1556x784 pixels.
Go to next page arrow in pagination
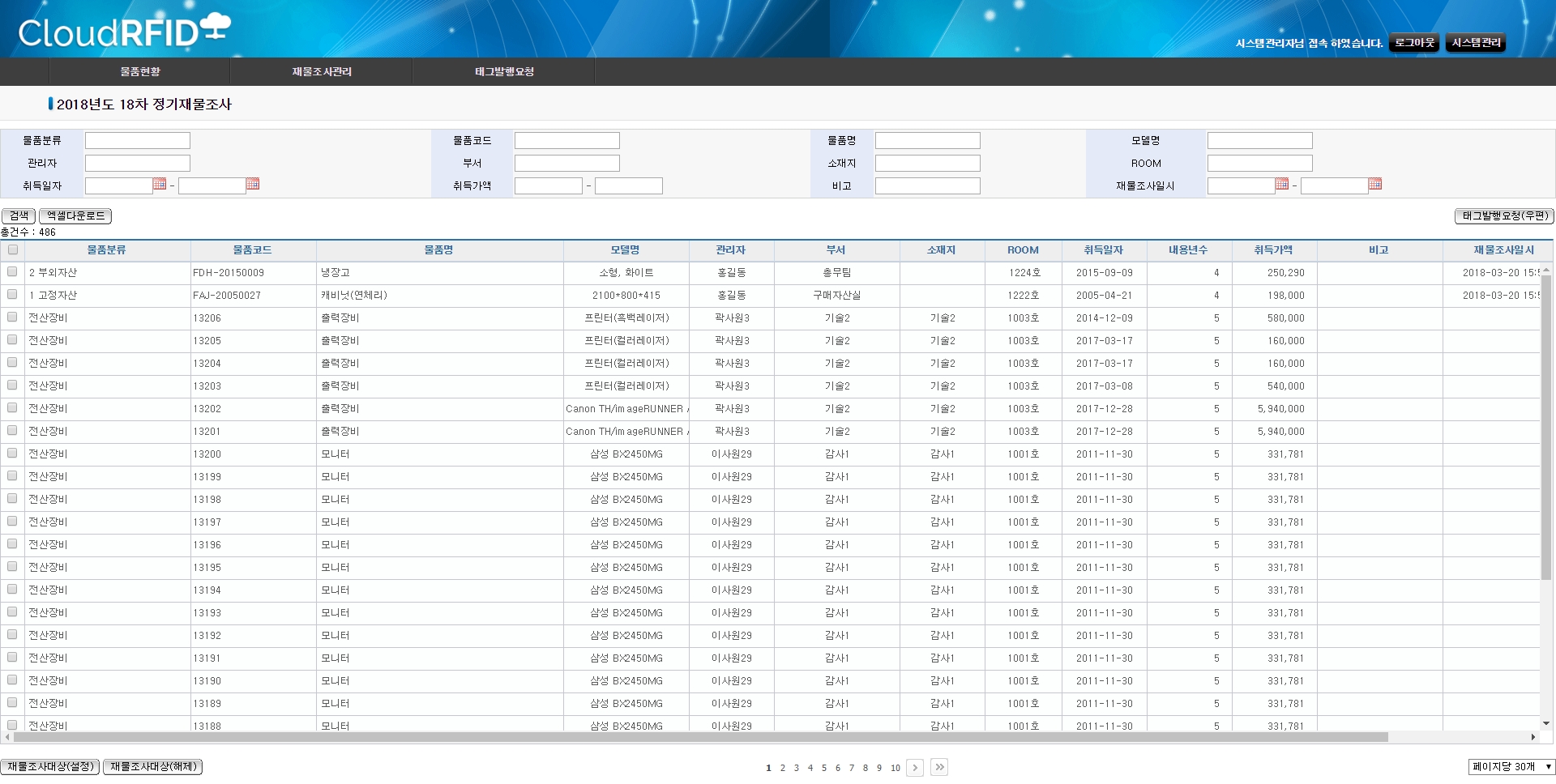click(x=915, y=768)
